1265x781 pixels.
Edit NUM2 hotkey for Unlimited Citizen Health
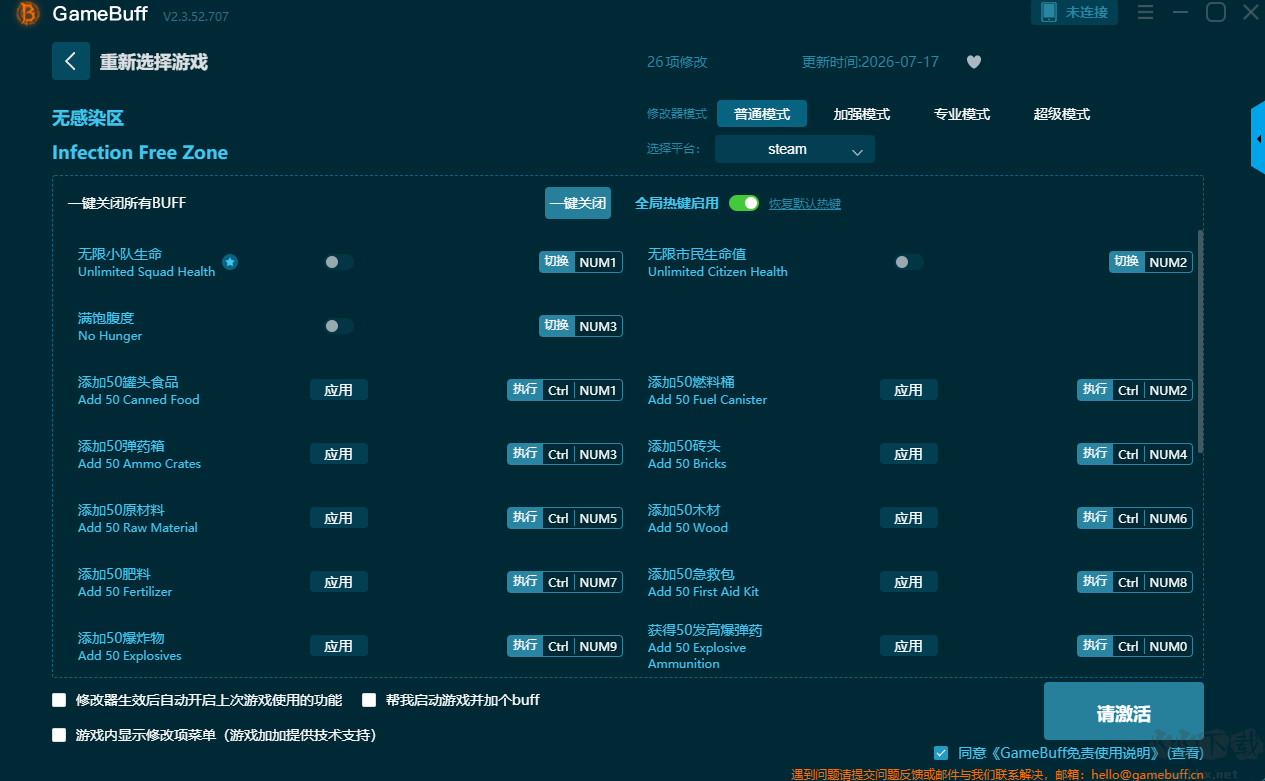tap(1151, 262)
